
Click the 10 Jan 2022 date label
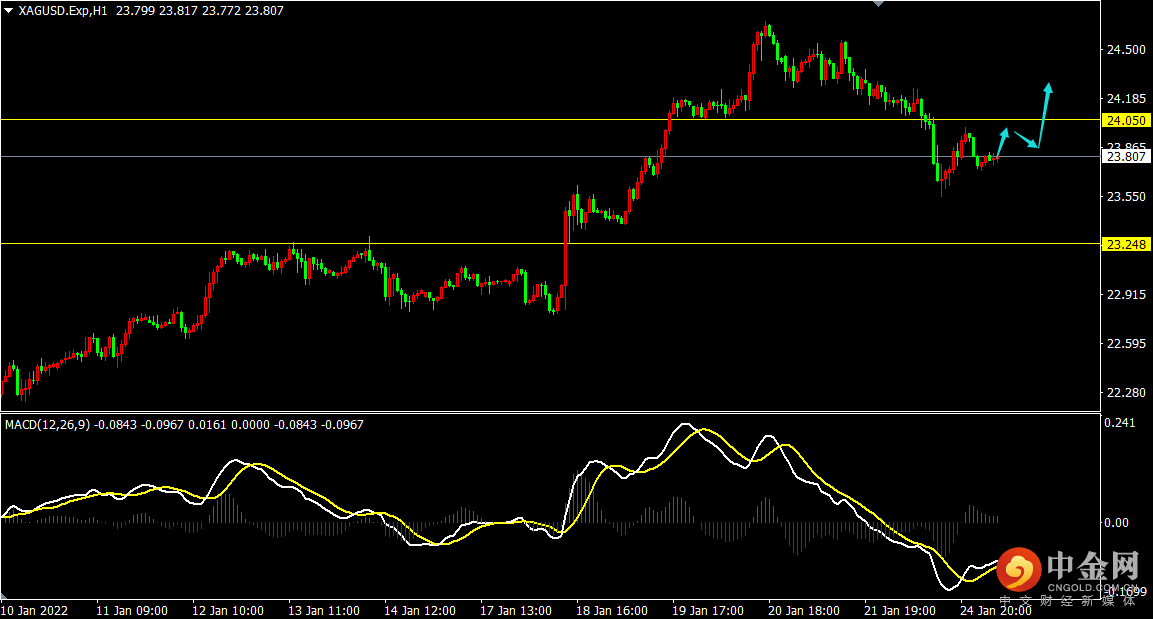point(34,611)
